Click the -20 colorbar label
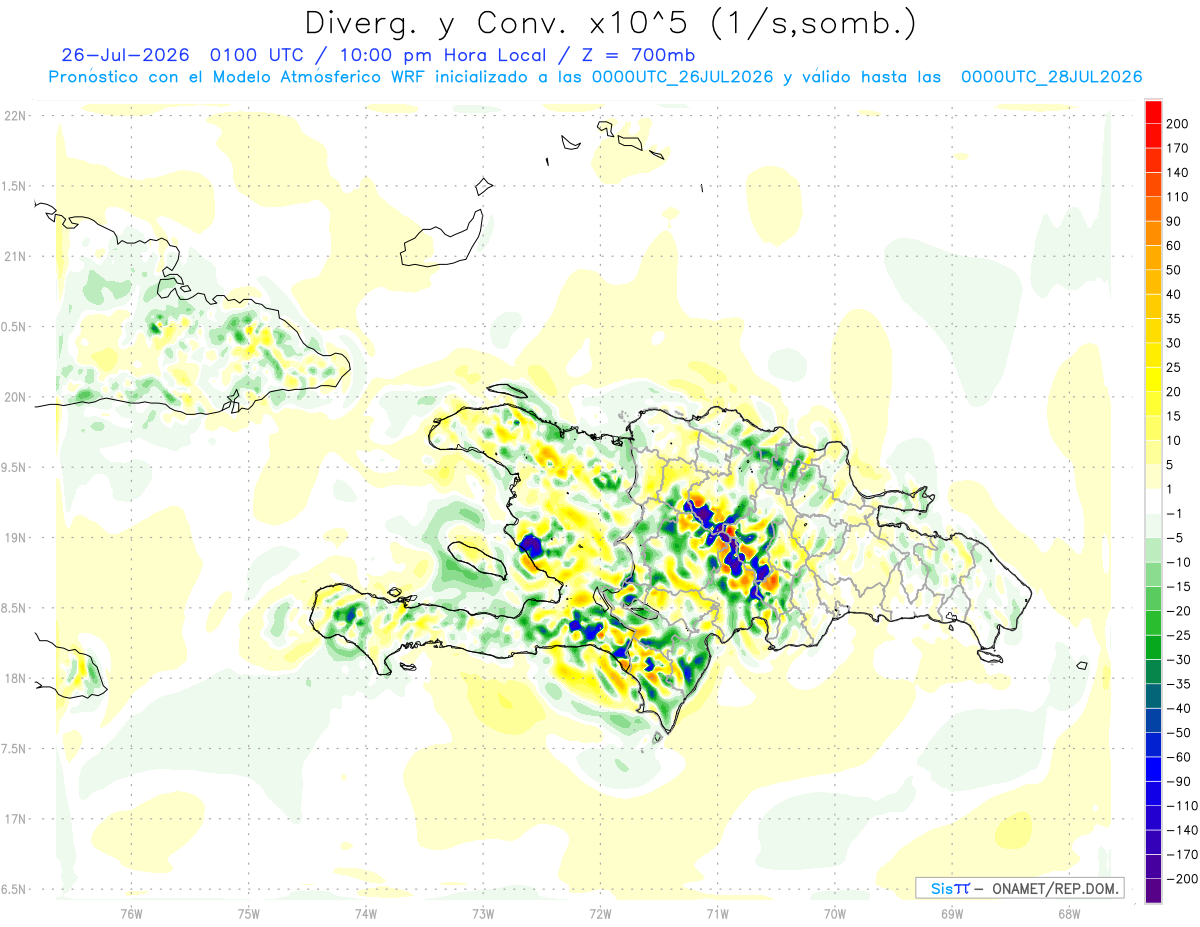The width and height of the screenshot is (1200, 927). coord(1178,610)
